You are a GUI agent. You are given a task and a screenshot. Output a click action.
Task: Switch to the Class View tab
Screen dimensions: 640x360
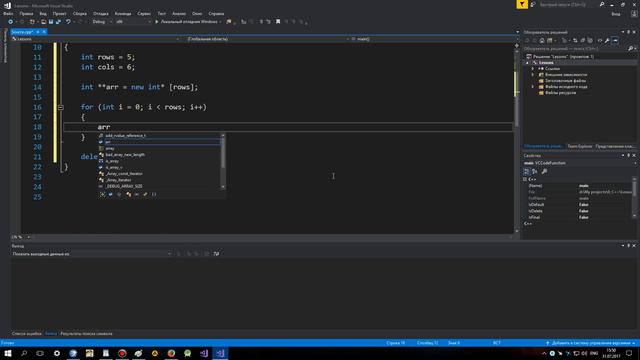tap(615, 146)
